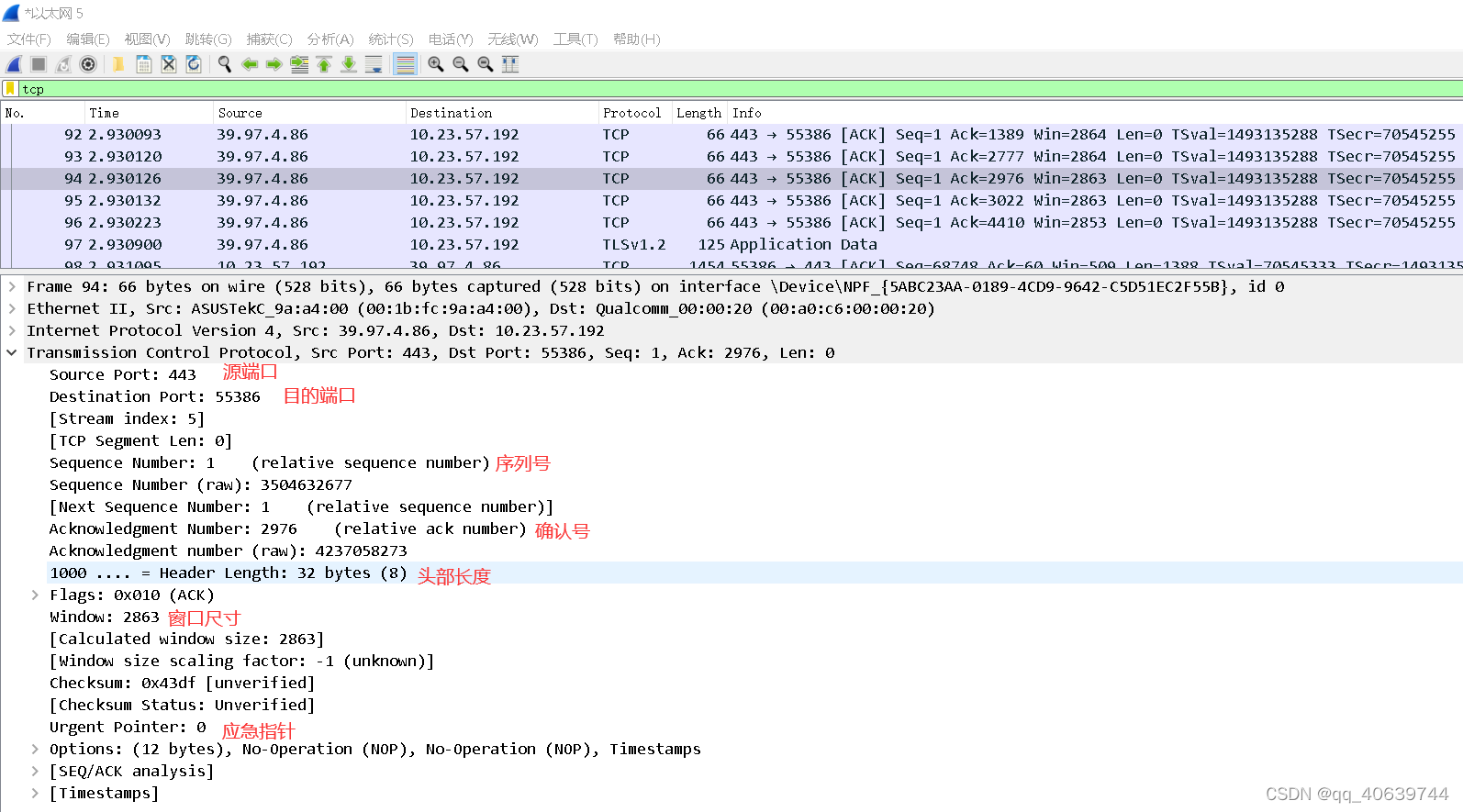Sort packets by the Protocol column
The height and width of the screenshot is (812, 1463).
[x=635, y=113]
